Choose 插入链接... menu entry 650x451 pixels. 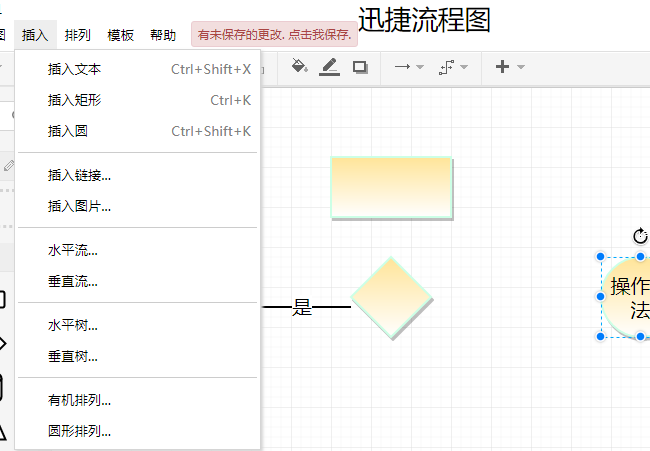(138, 175)
